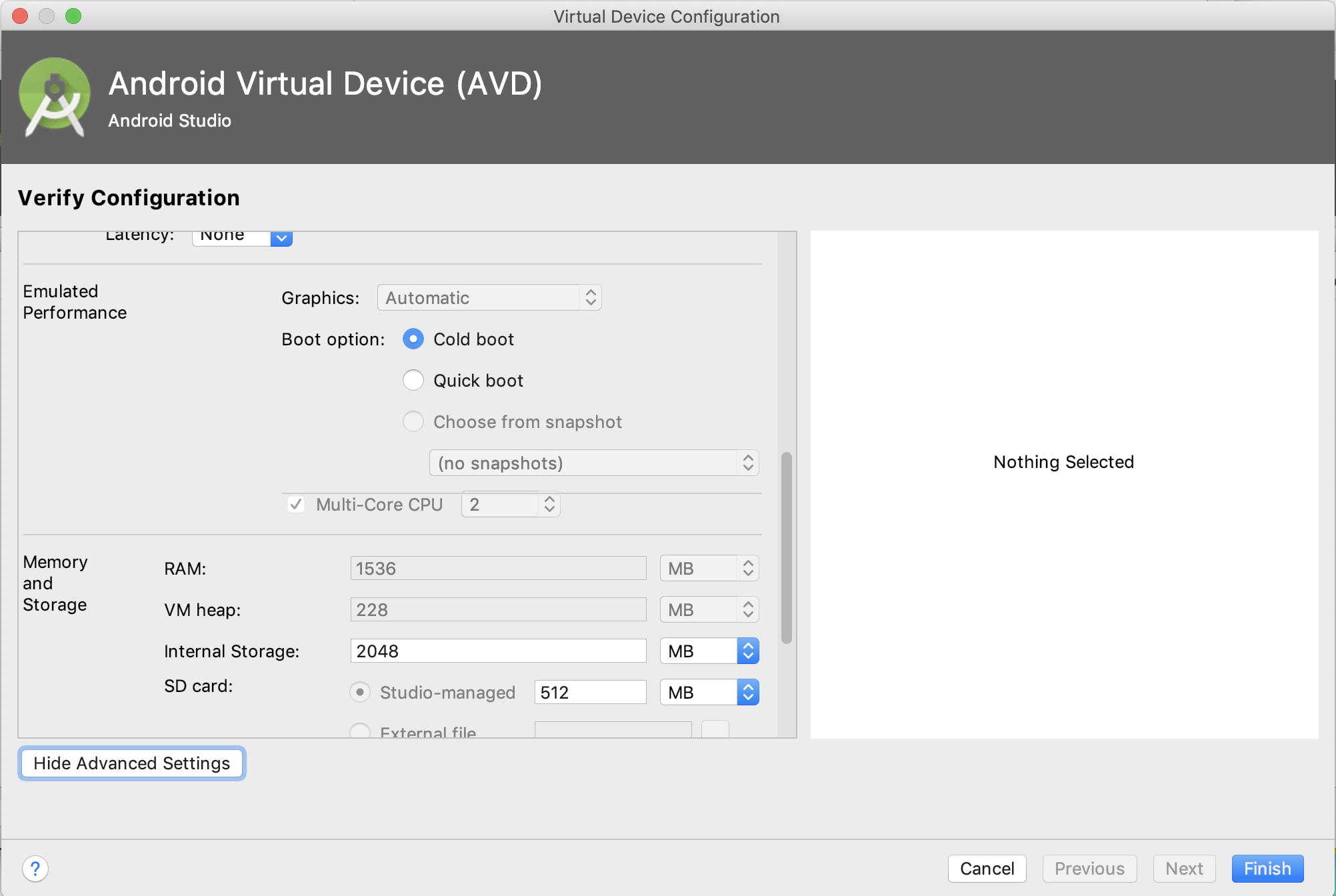Viewport: 1336px width, 896px height.
Task: Toggle the Multi-Core CPU checkbox
Action: [x=296, y=505]
